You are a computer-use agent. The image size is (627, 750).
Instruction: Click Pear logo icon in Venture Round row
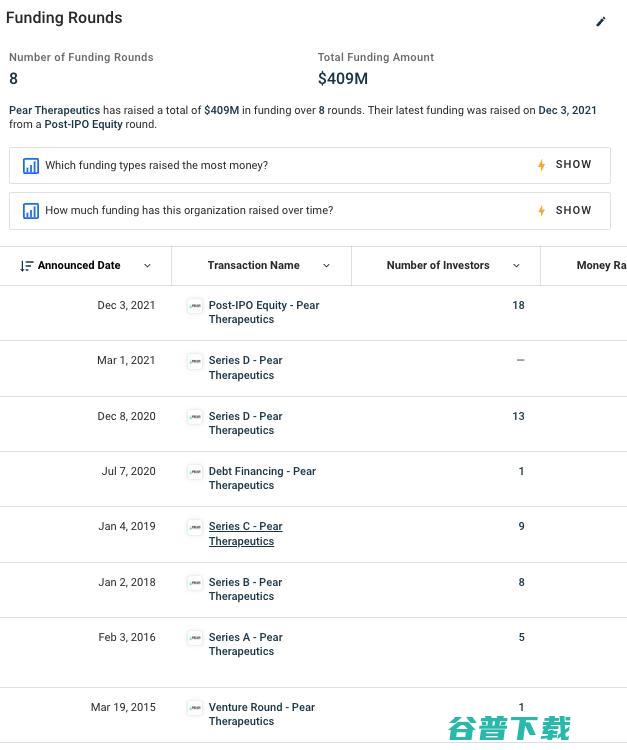click(x=195, y=707)
